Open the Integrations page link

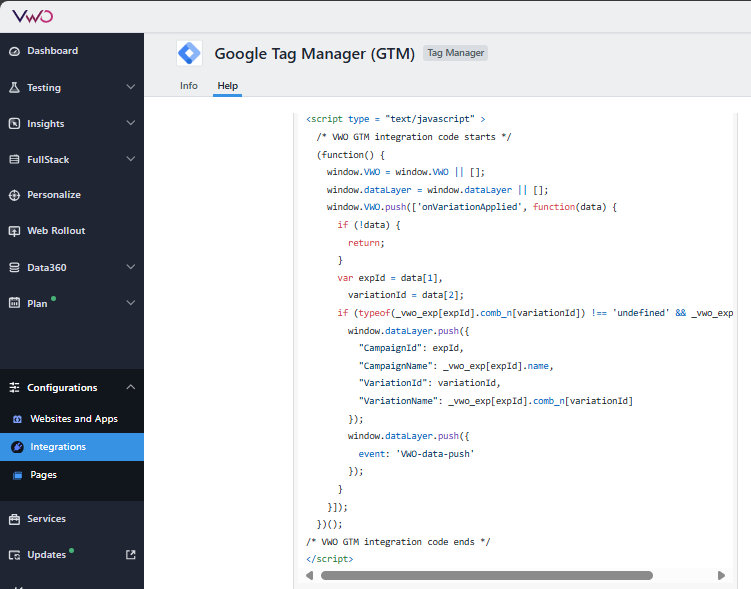pyautogui.click(x=72, y=447)
